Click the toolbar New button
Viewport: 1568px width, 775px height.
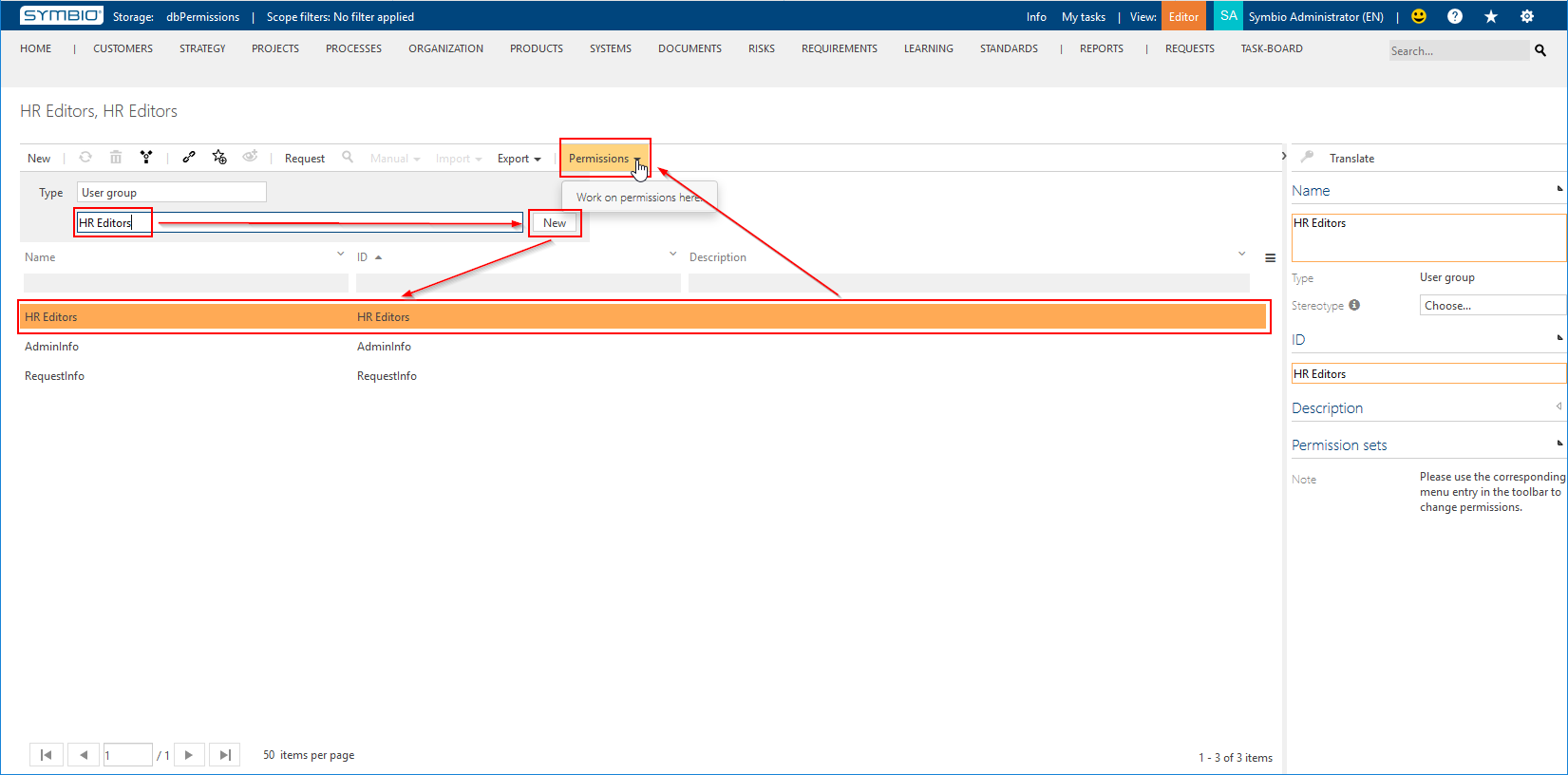click(x=39, y=159)
